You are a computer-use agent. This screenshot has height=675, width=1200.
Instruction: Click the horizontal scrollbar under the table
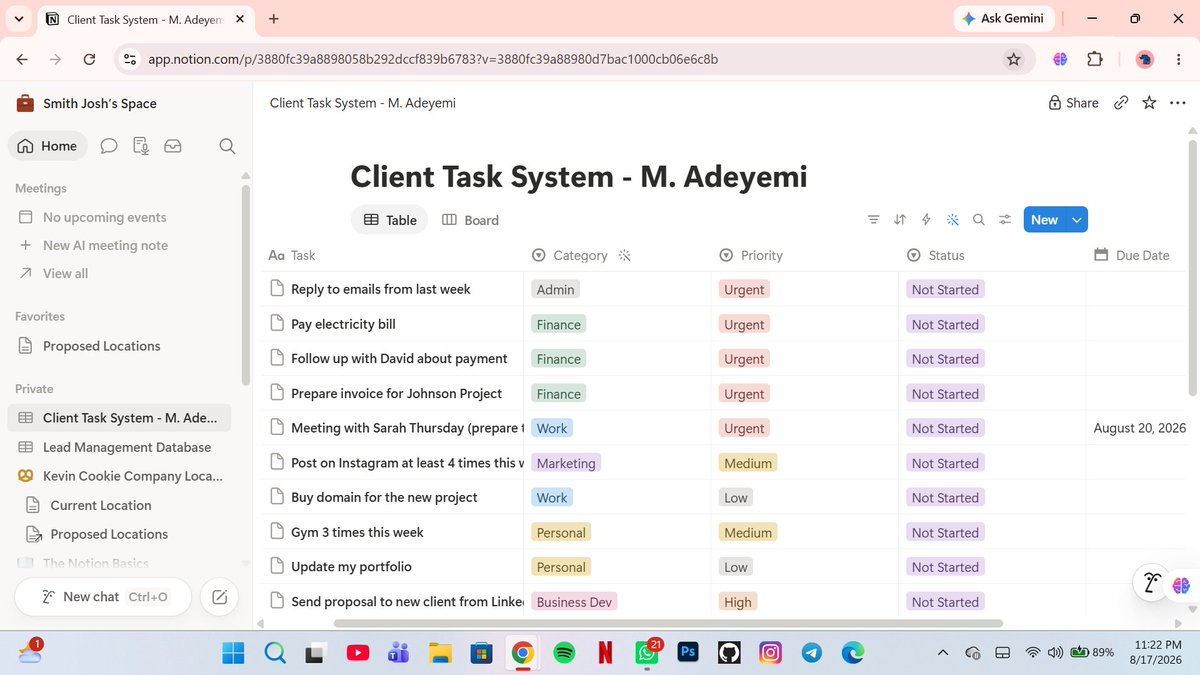pyautogui.click(x=668, y=623)
